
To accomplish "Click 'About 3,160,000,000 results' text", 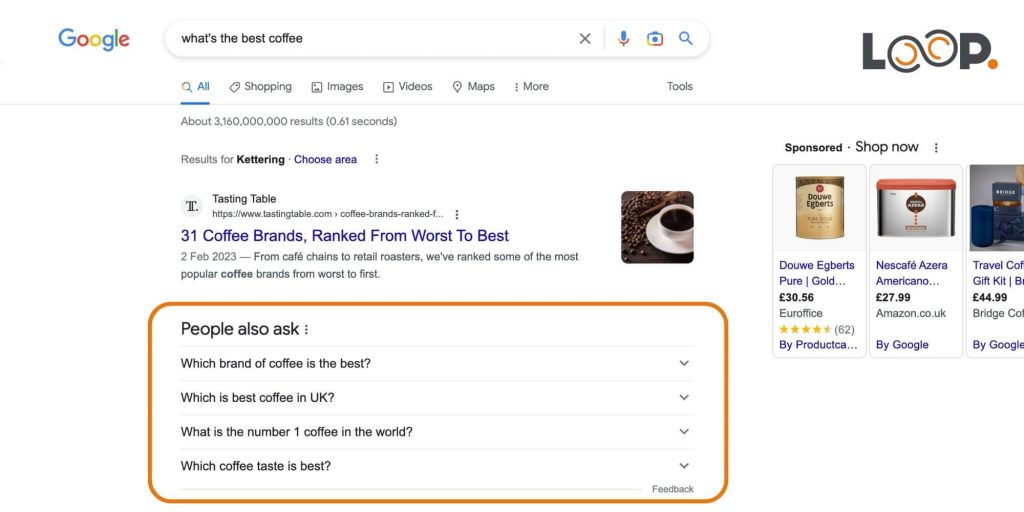I will [289, 121].
